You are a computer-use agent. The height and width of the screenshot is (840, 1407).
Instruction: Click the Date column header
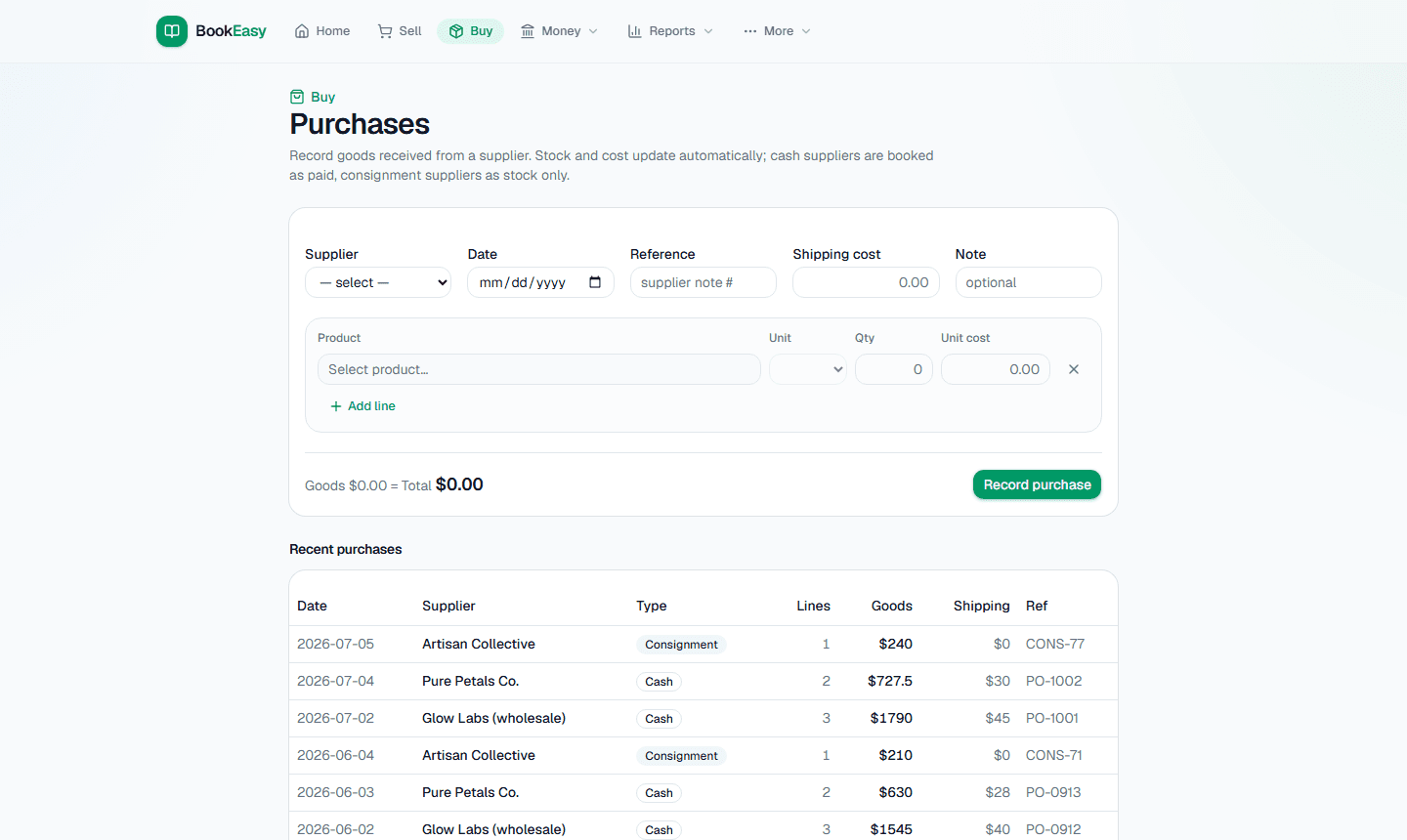pyautogui.click(x=312, y=606)
